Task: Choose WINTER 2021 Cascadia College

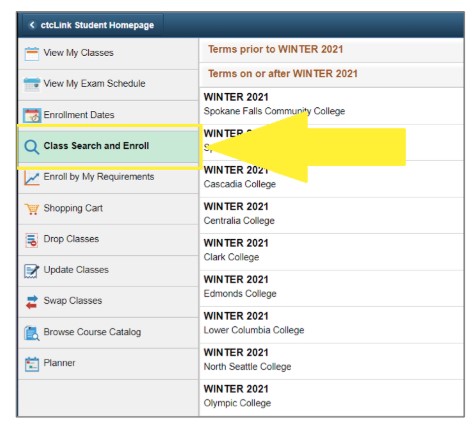Action: tap(331, 179)
